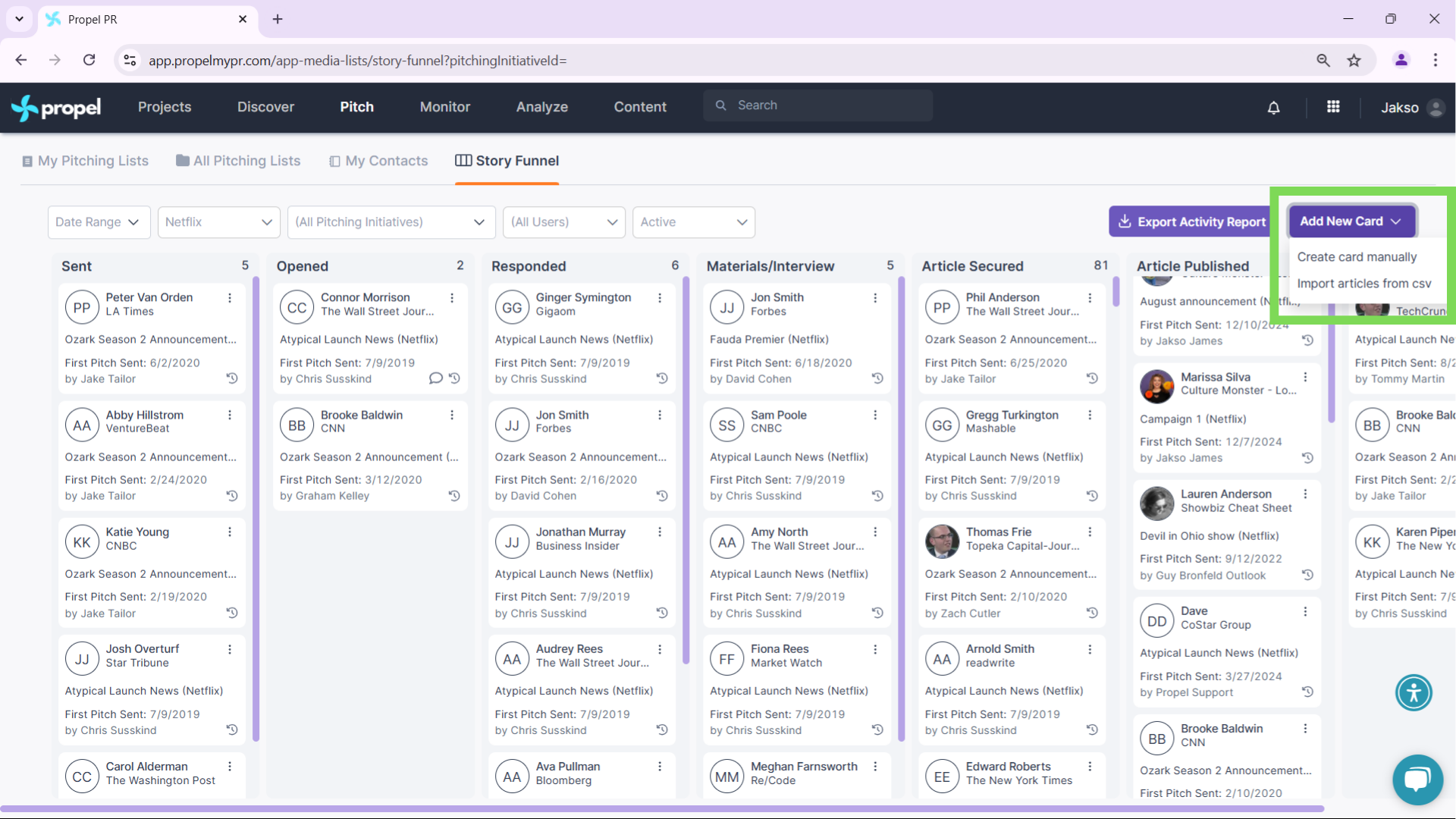Open three-dot menu on Peter Van Orden card
Image resolution: width=1456 pixels, height=819 pixels.
pos(230,298)
